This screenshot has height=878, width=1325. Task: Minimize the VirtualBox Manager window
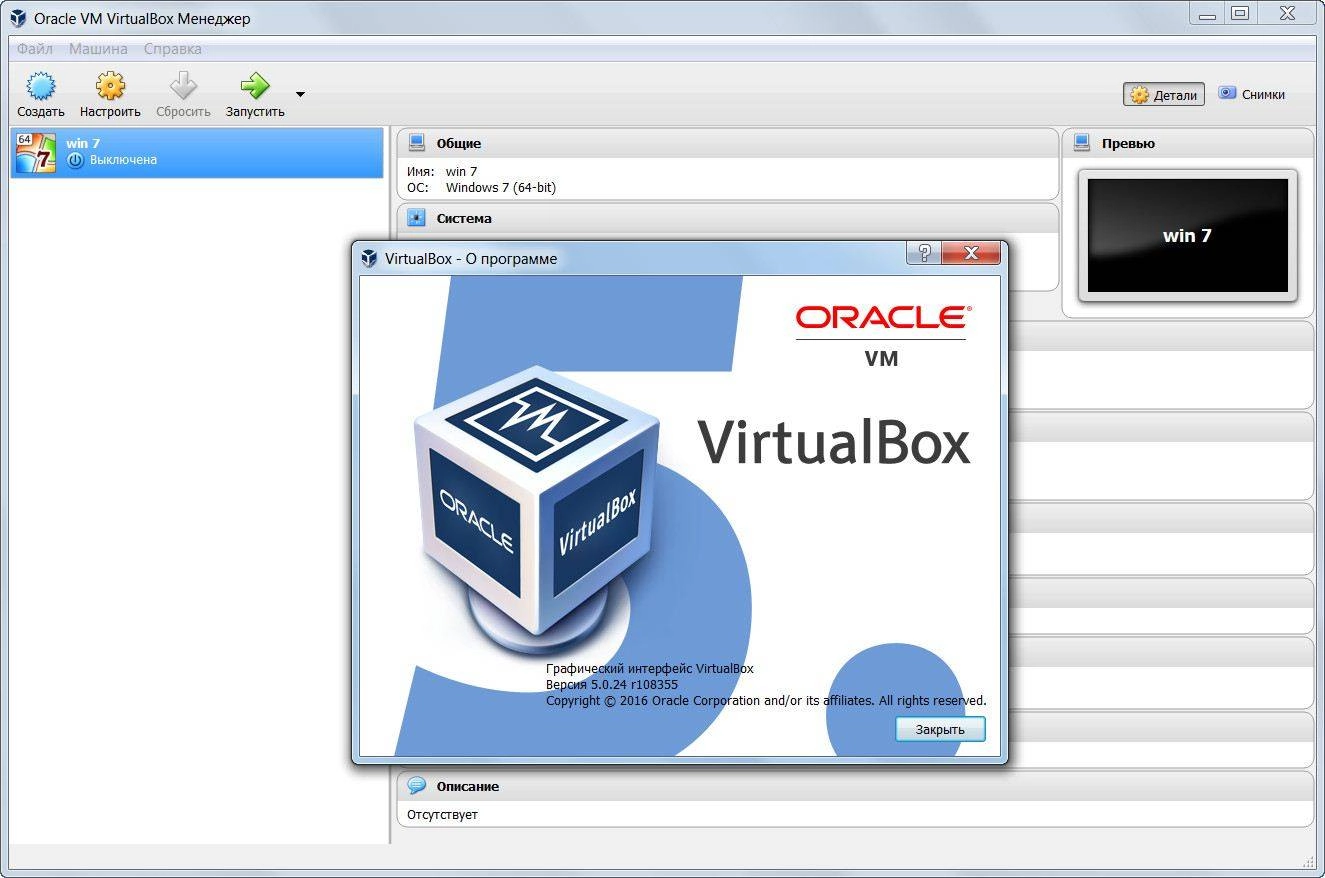(1205, 13)
